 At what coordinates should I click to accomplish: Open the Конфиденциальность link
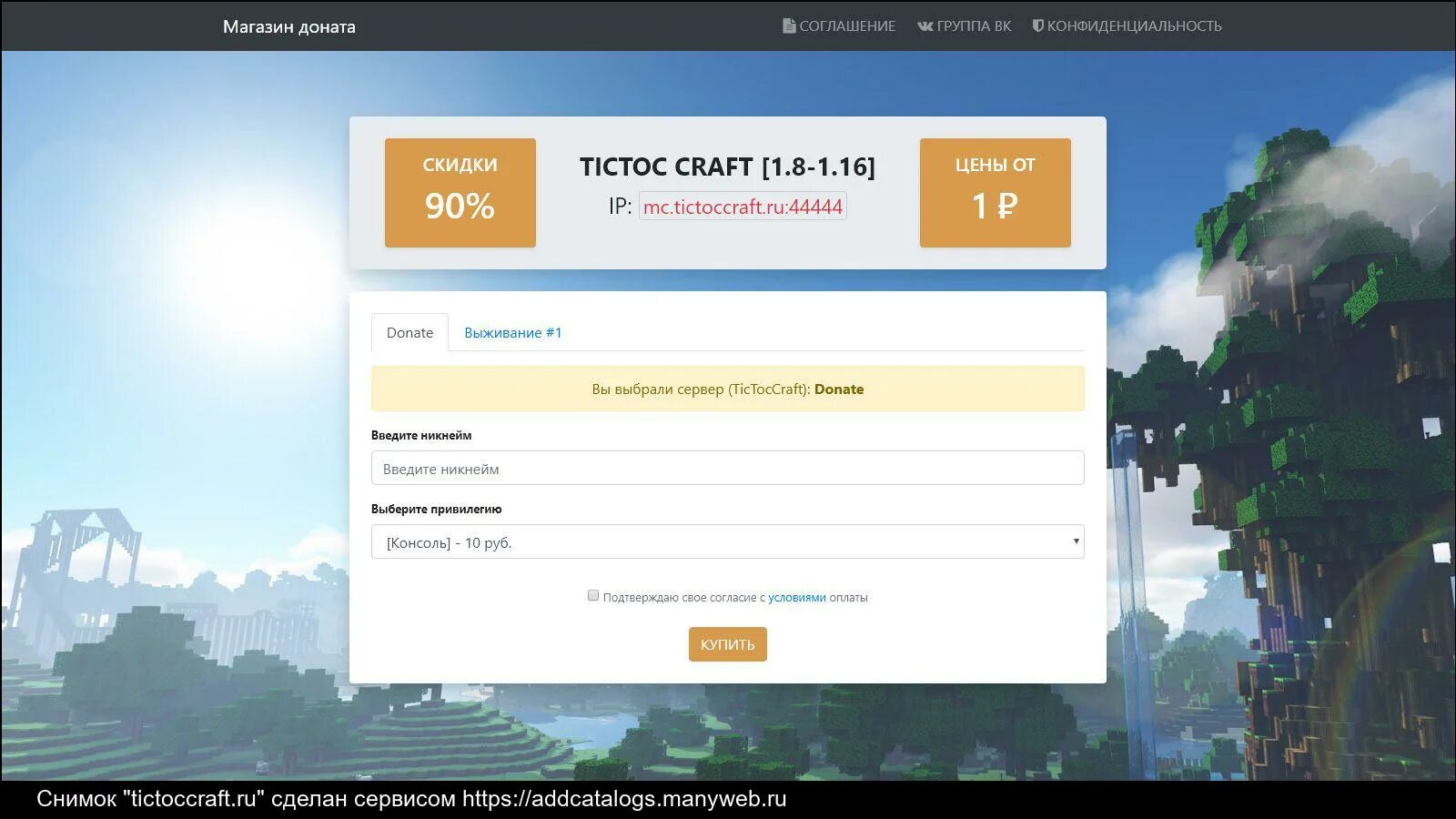coord(1127,26)
